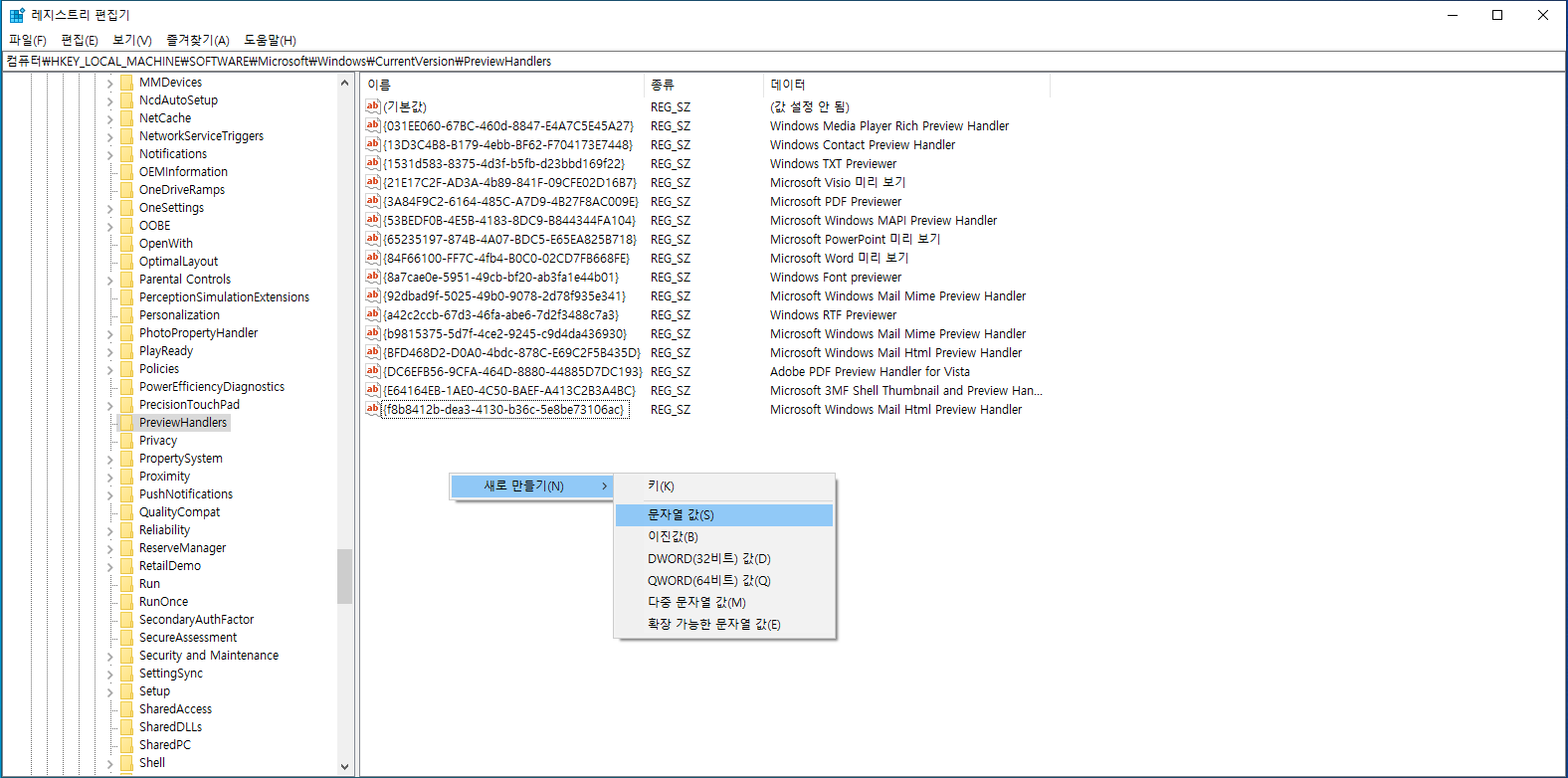
Task: Expand the OOBE tree node
Action: tap(109, 227)
